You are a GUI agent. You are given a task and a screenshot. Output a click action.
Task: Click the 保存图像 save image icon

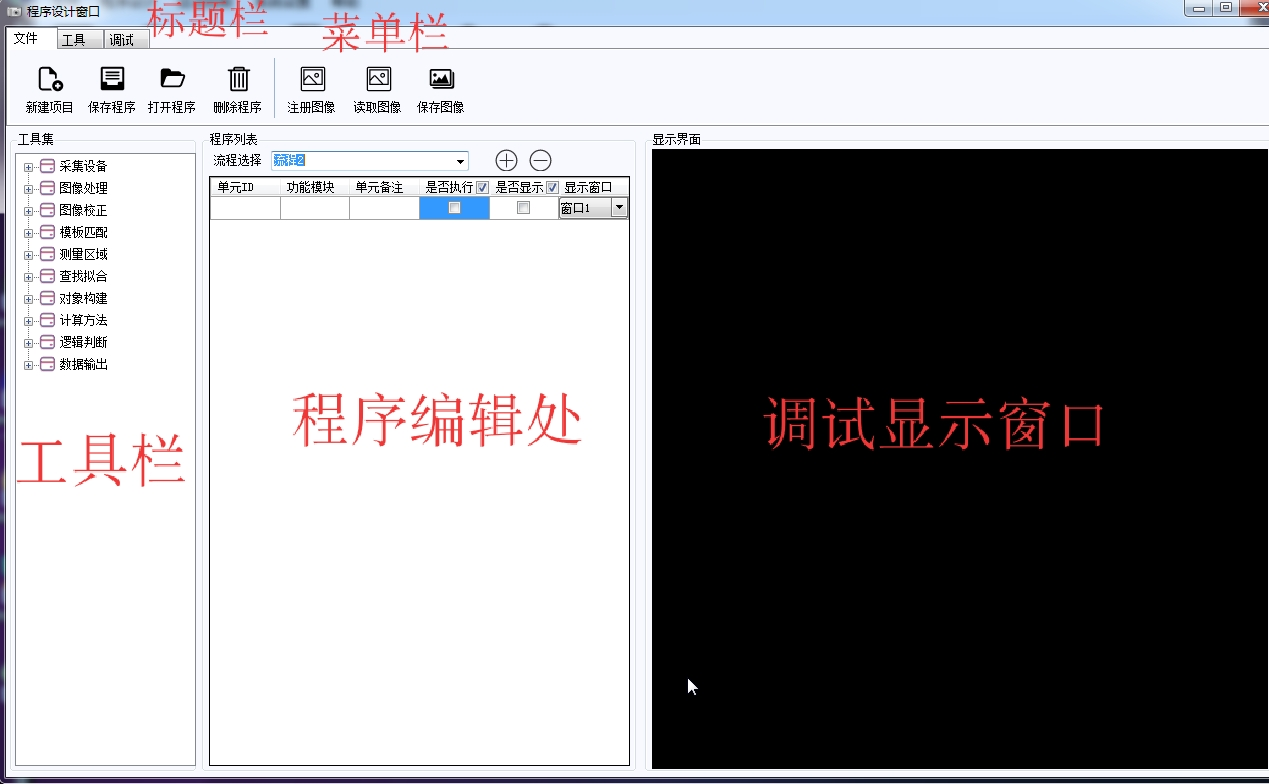point(441,80)
